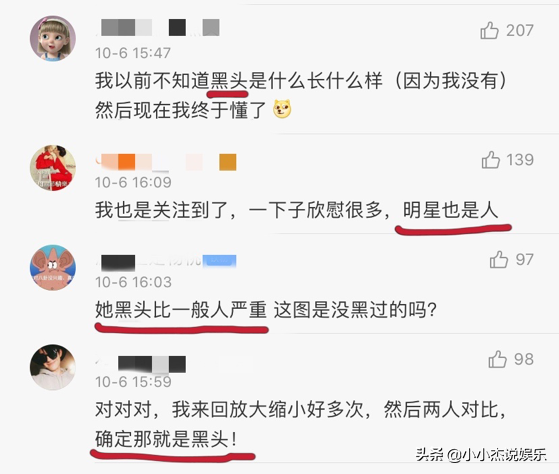The height and width of the screenshot is (474, 559).
Task: Click the doge emoji in first comment
Action: coord(282,109)
